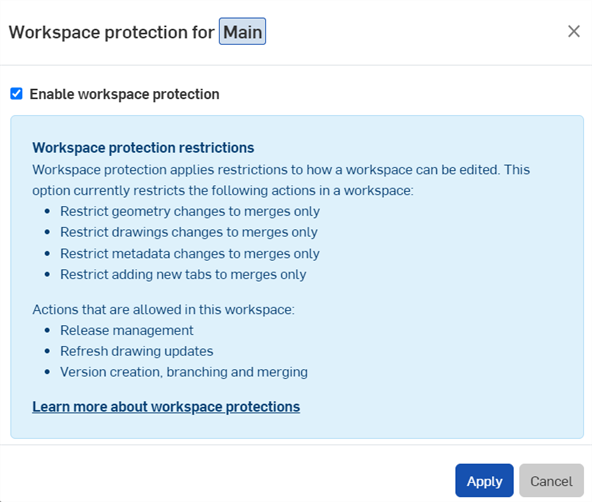Click 'Restrict adding new tabs to merges only'
Viewport: 592px width, 502px height.
tap(183, 274)
